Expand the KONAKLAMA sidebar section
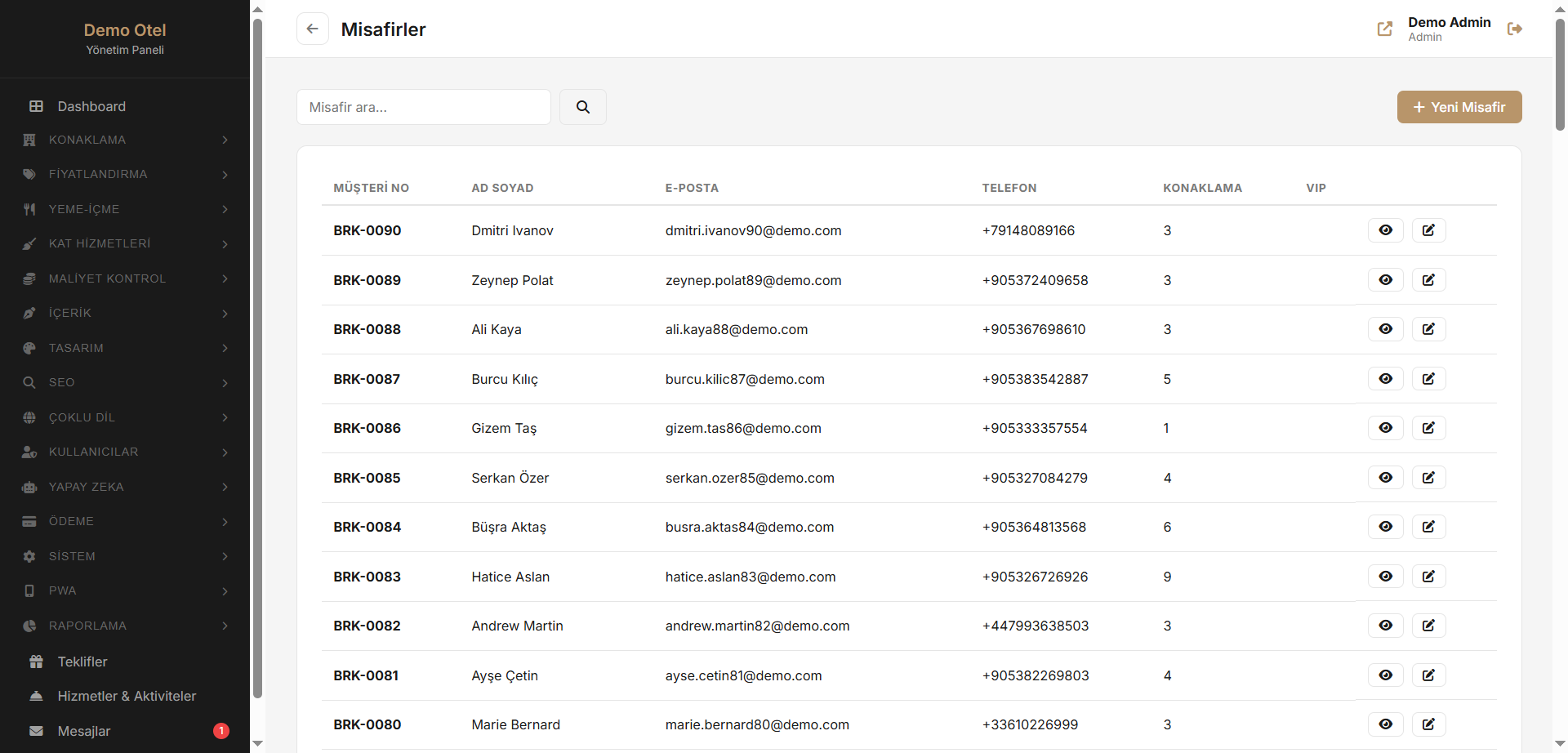Image resolution: width=1568 pixels, height=753 pixels. tap(125, 140)
